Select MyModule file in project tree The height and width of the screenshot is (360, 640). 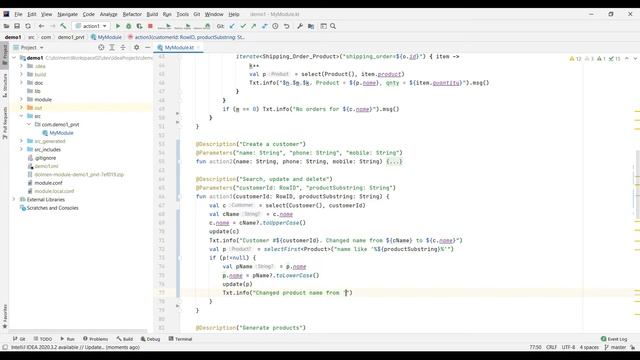[61, 133]
